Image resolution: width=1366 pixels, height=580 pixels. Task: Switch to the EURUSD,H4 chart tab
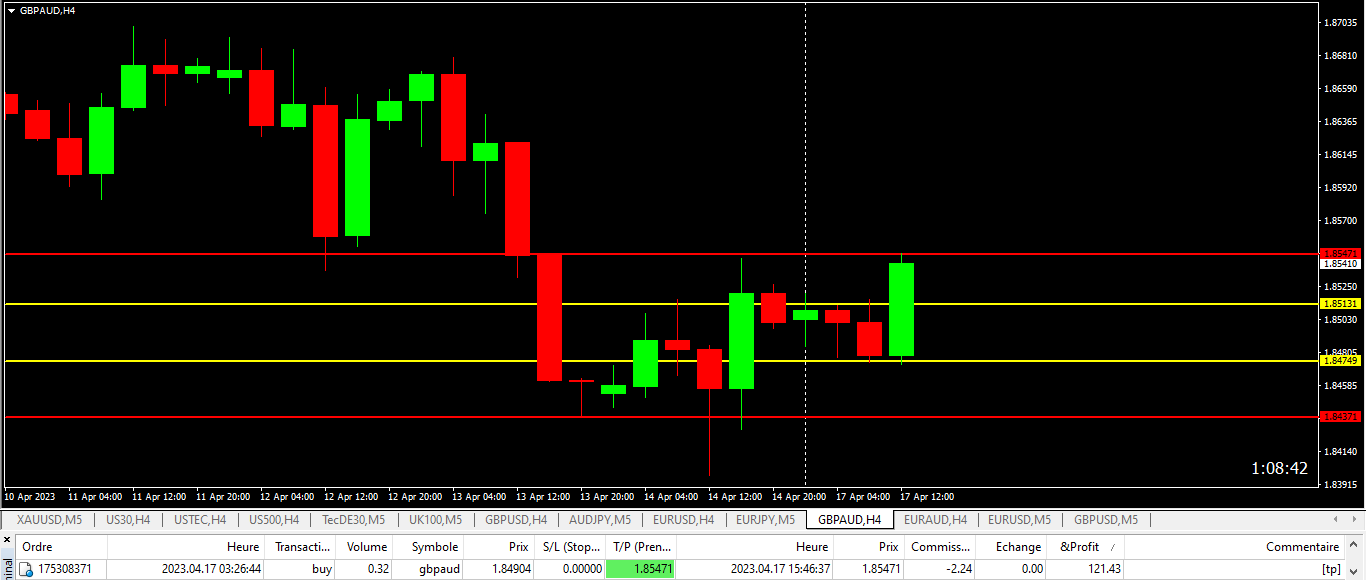(683, 520)
